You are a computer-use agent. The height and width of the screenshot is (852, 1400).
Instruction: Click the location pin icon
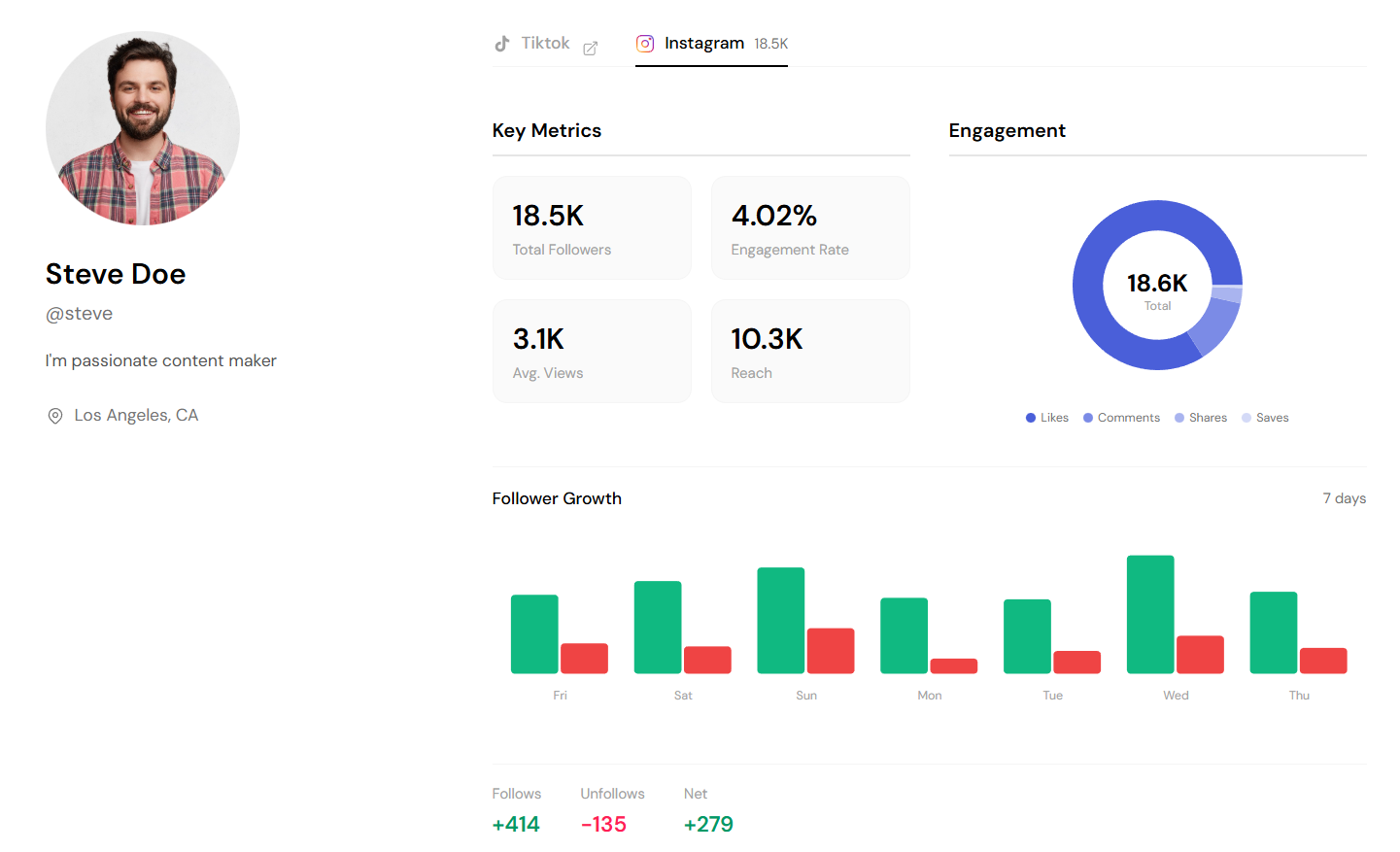pos(55,416)
